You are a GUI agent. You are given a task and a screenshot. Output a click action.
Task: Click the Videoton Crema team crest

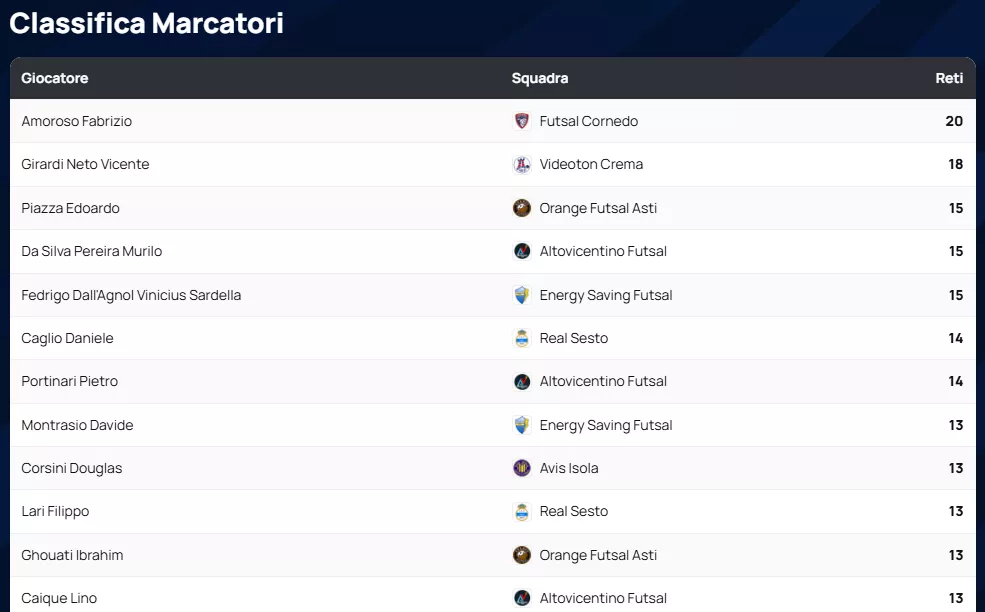tap(522, 165)
